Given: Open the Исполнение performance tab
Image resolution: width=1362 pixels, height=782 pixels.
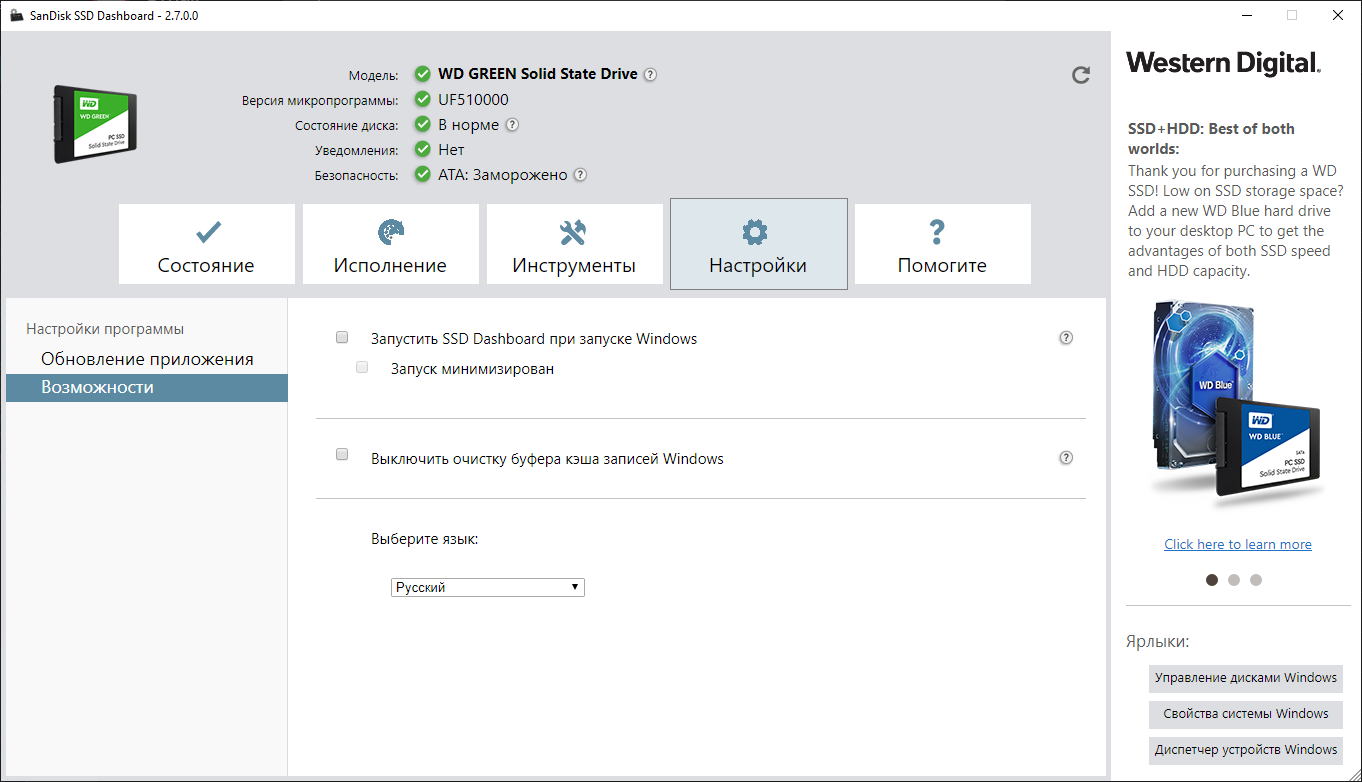Looking at the screenshot, I should coord(390,245).
